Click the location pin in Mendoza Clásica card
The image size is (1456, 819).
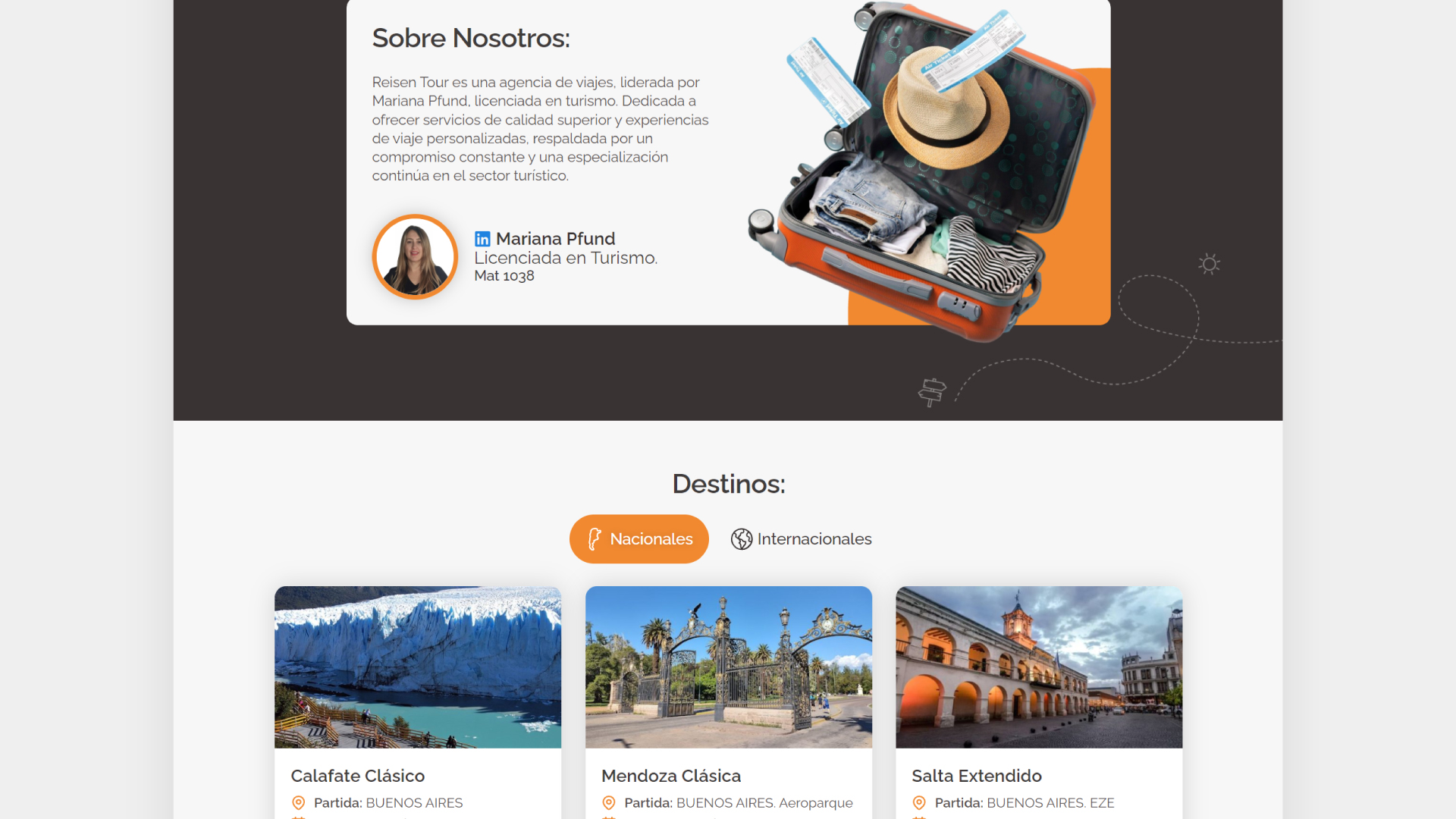[609, 802]
